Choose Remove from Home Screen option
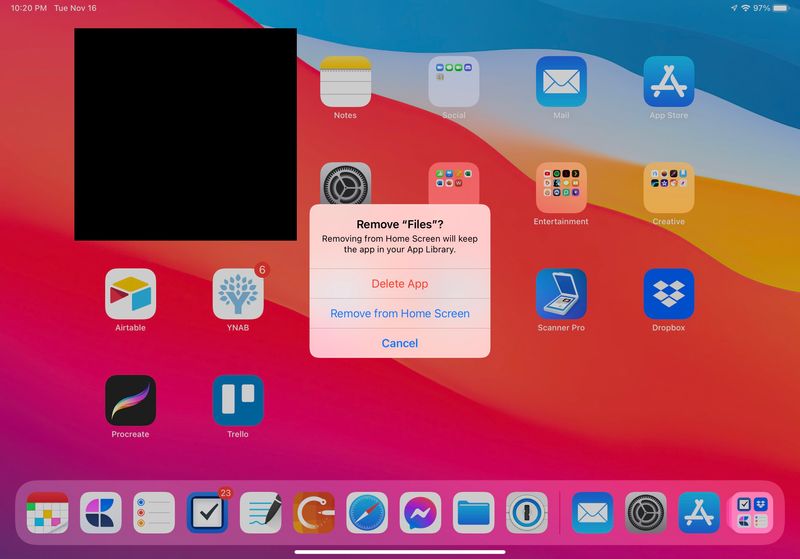The image size is (800, 559). click(399, 313)
